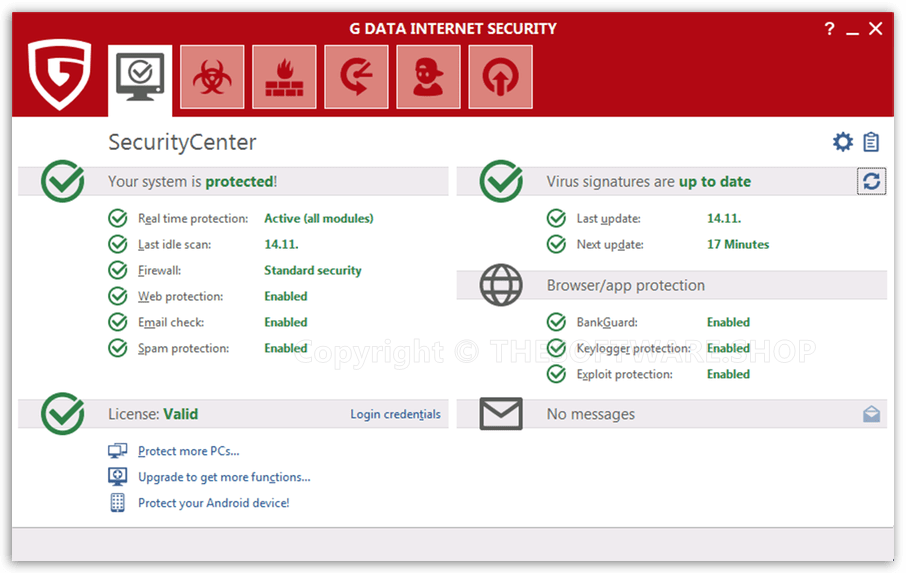Open the Parental controls tab

pos(428,77)
